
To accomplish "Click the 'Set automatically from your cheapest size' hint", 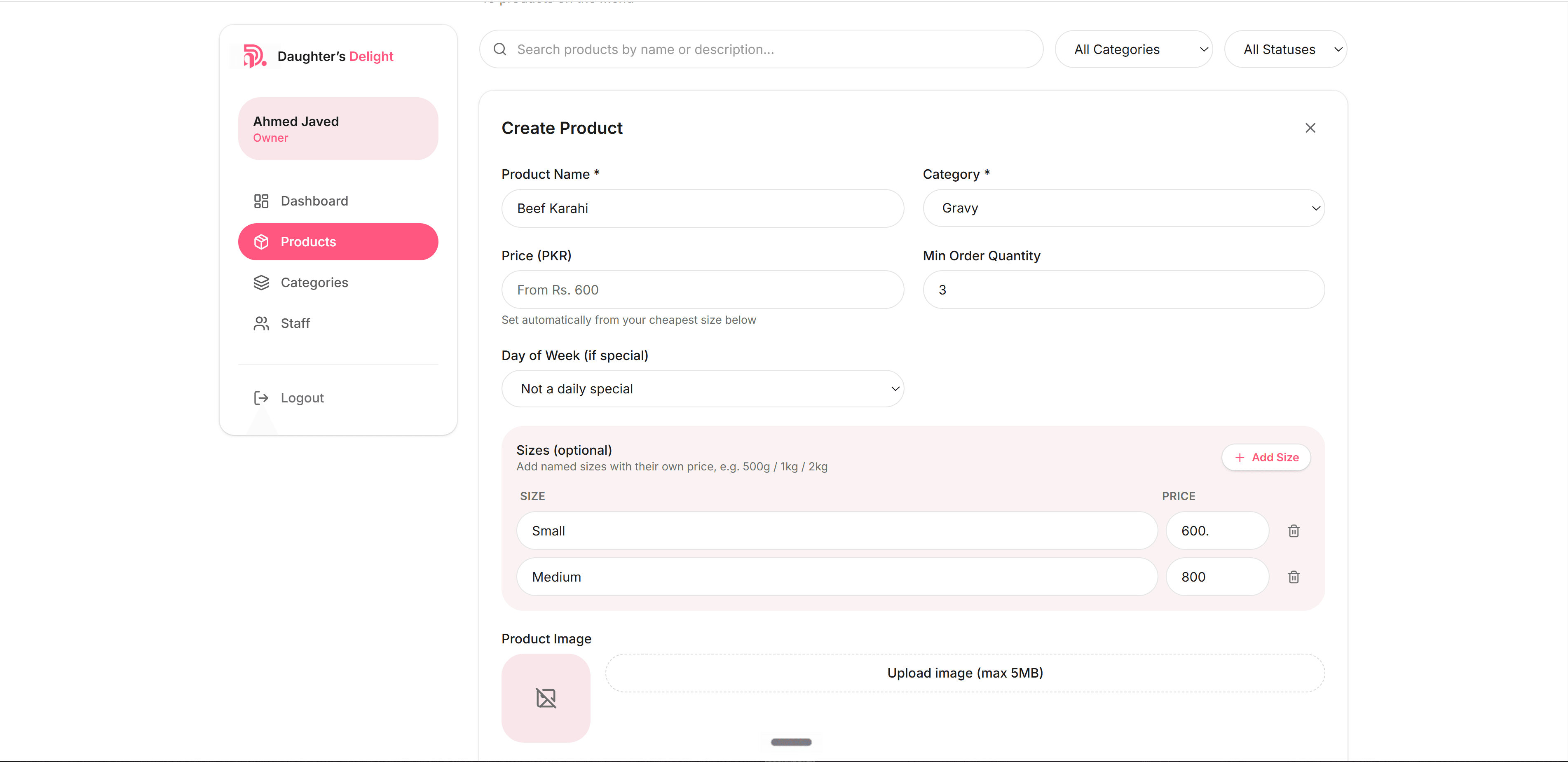I will click(x=629, y=320).
